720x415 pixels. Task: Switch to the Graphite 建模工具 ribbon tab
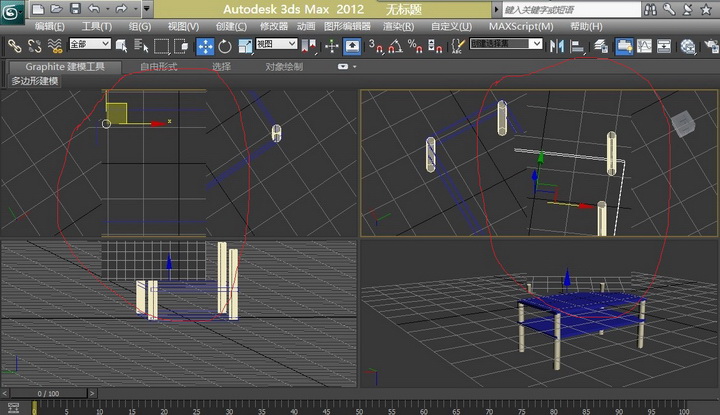pos(65,67)
